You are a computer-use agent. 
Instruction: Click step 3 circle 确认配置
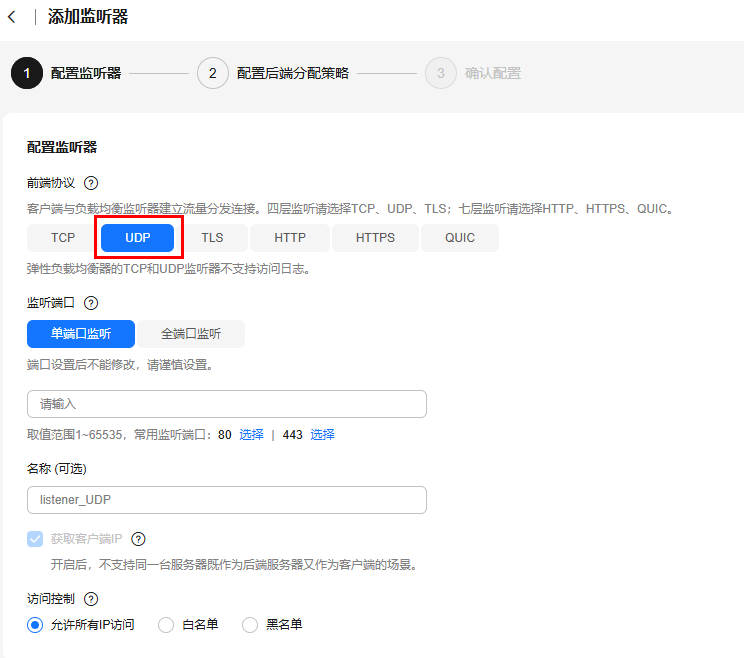(x=441, y=73)
